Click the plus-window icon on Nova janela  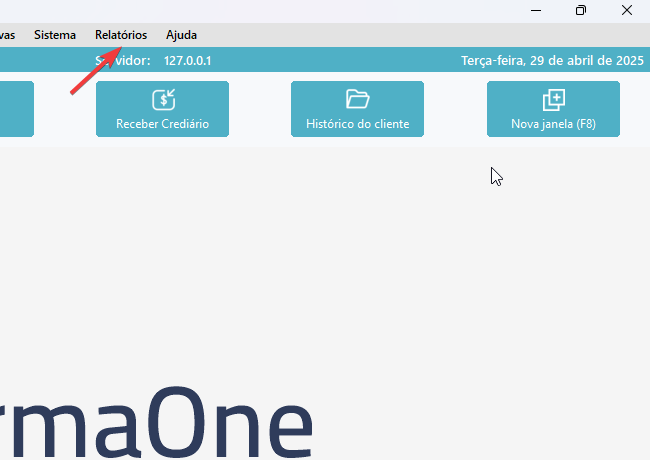tap(554, 100)
